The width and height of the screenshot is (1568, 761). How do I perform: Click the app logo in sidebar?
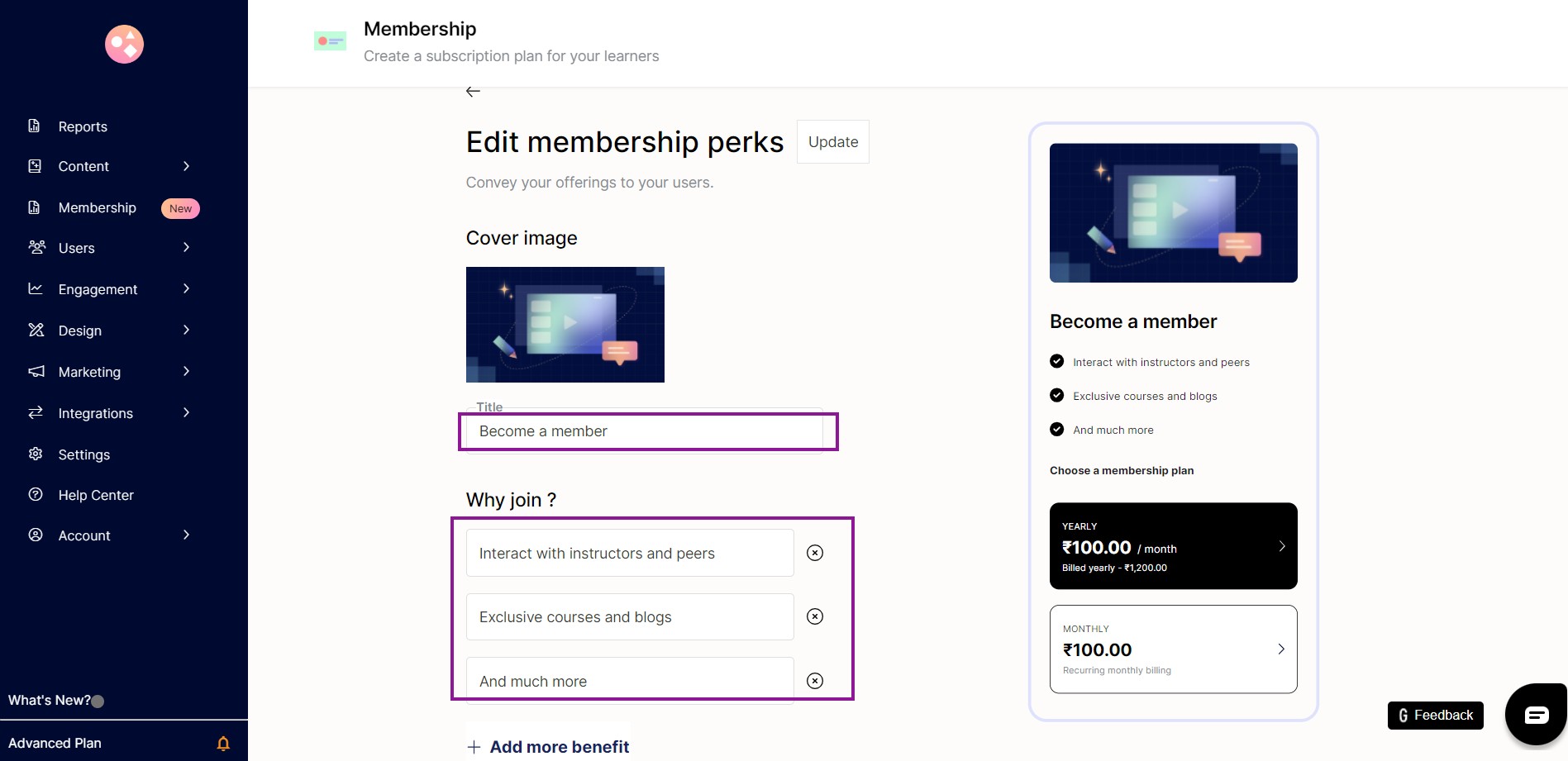[124, 44]
